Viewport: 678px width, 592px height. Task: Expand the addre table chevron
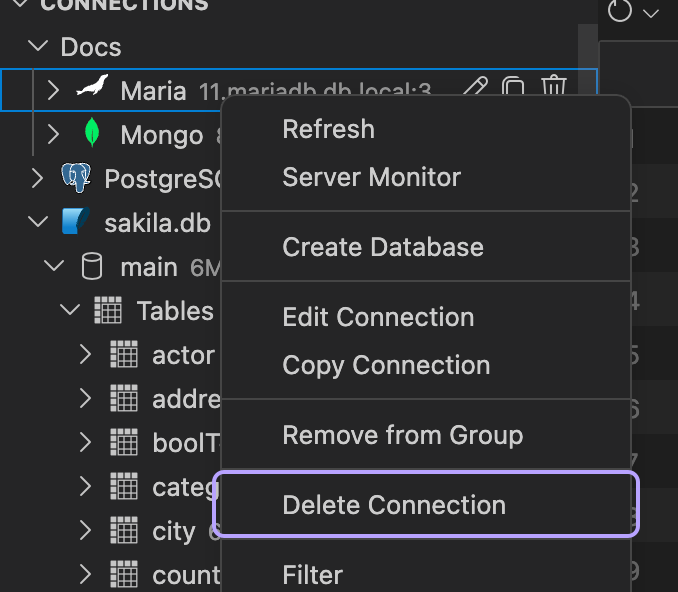pyautogui.click(x=85, y=398)
